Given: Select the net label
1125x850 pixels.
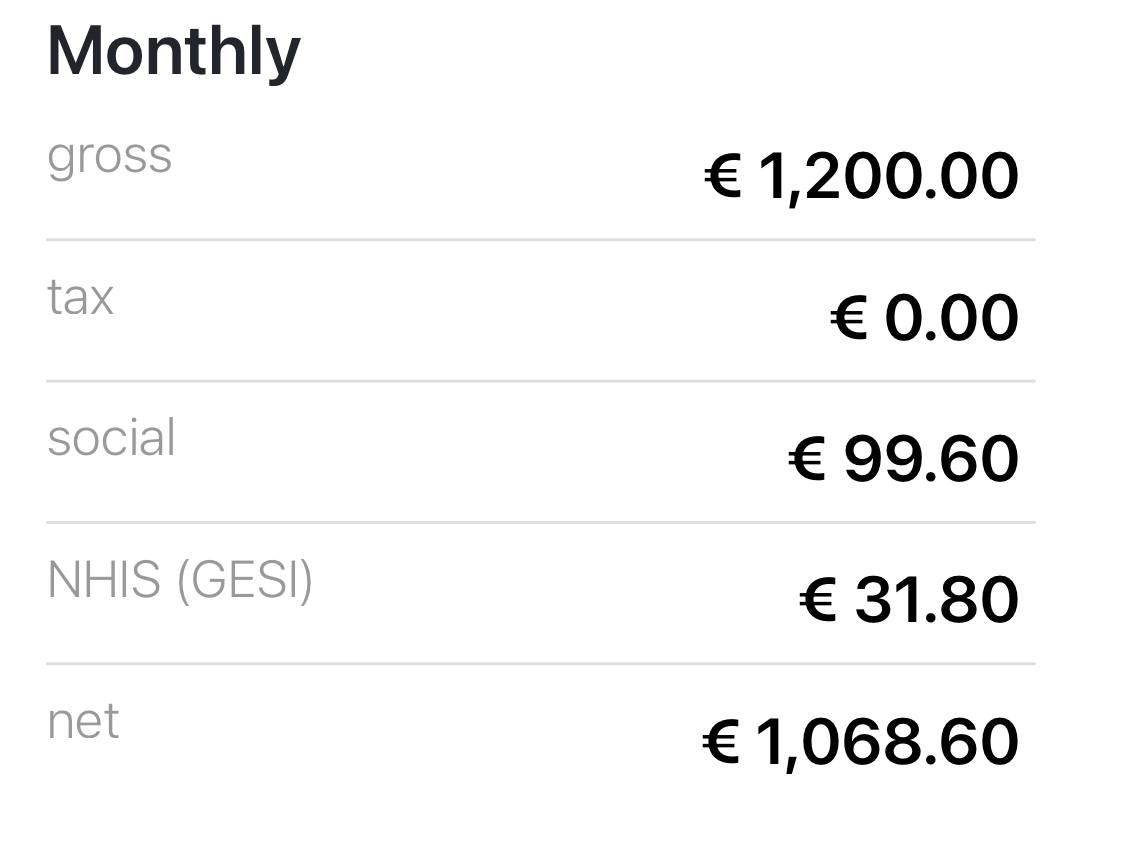Looking at the screenshot, I should pyautogui.click(x=83, y=721).
